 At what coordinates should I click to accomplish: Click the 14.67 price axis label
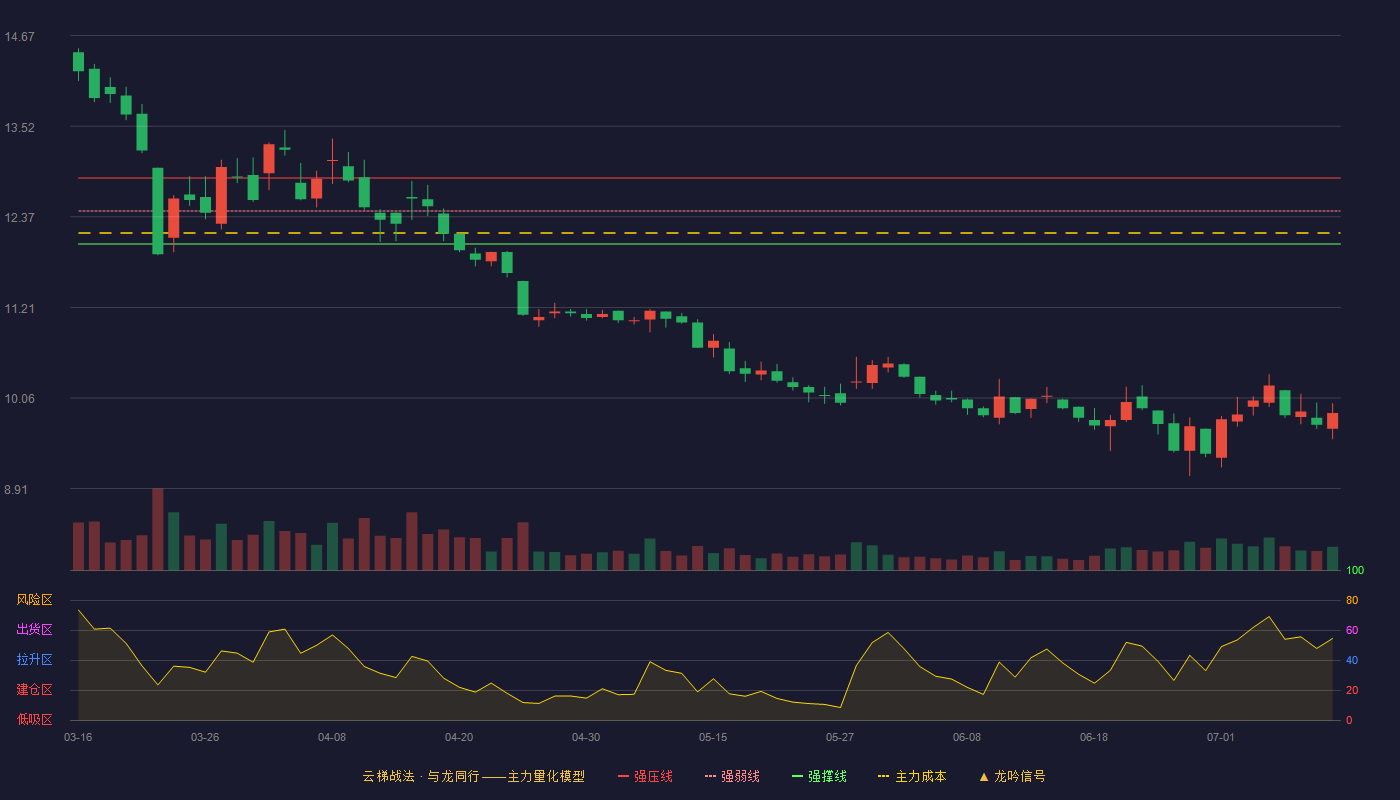(x=19, y=37)
